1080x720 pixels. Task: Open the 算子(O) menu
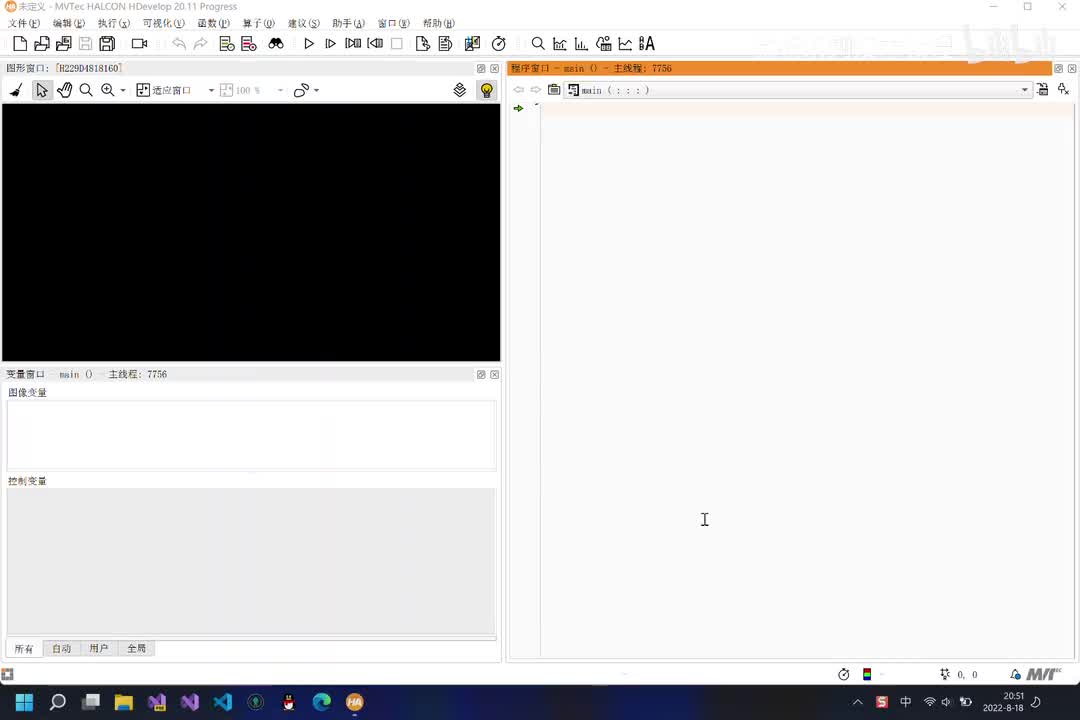258,23
